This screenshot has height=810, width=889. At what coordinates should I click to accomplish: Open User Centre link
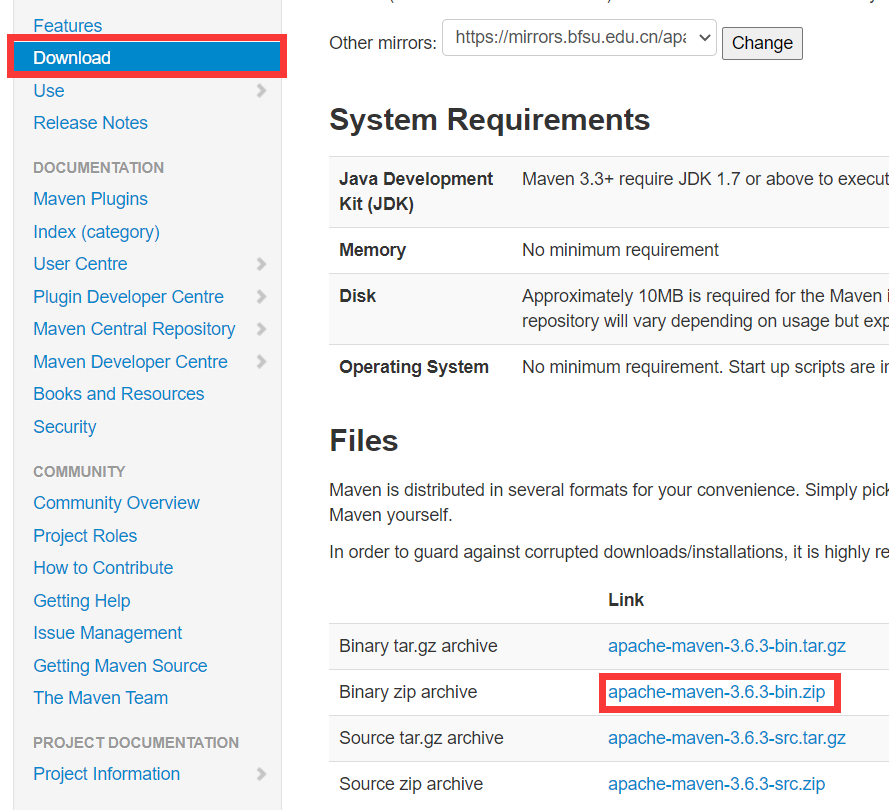tap(80, 264)
